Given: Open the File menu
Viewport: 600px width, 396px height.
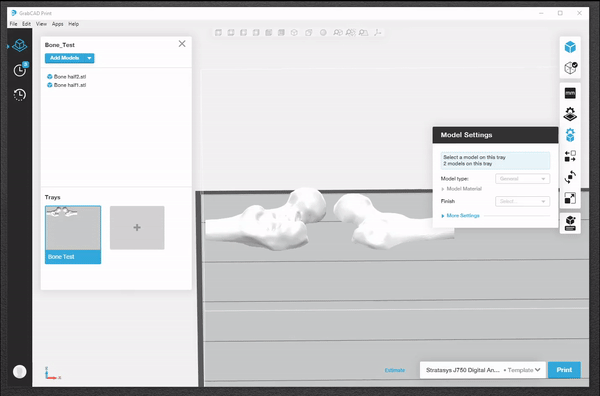Looking at the screenshot, I should point(13,24).
